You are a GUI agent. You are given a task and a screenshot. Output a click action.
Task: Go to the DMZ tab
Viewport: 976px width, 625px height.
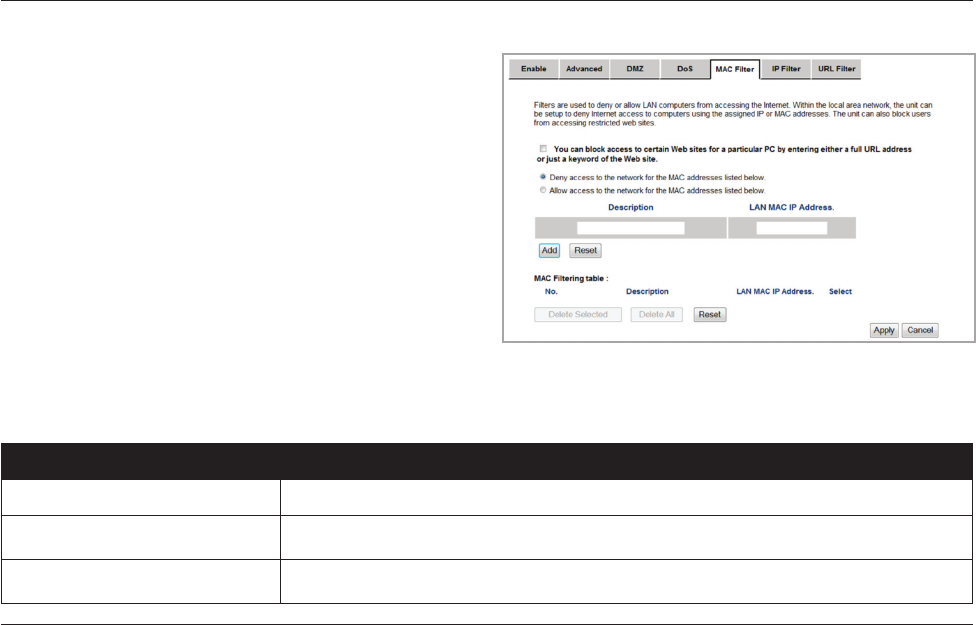pos(635,69)
